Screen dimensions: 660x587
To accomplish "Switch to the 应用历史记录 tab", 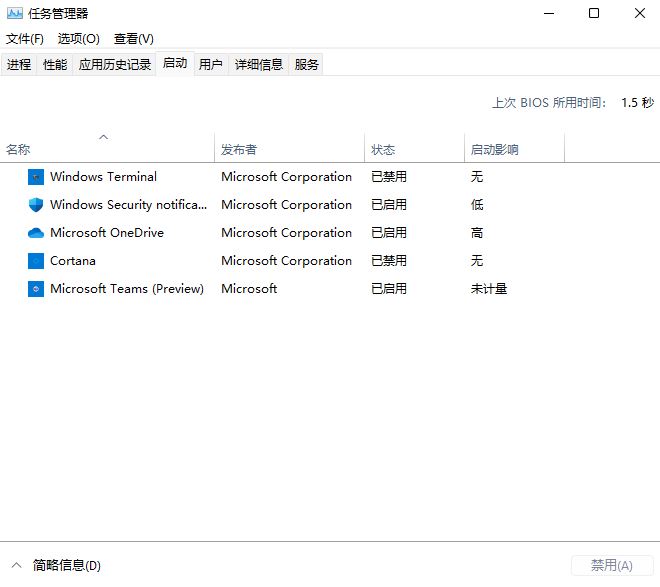I will (114, 64).
